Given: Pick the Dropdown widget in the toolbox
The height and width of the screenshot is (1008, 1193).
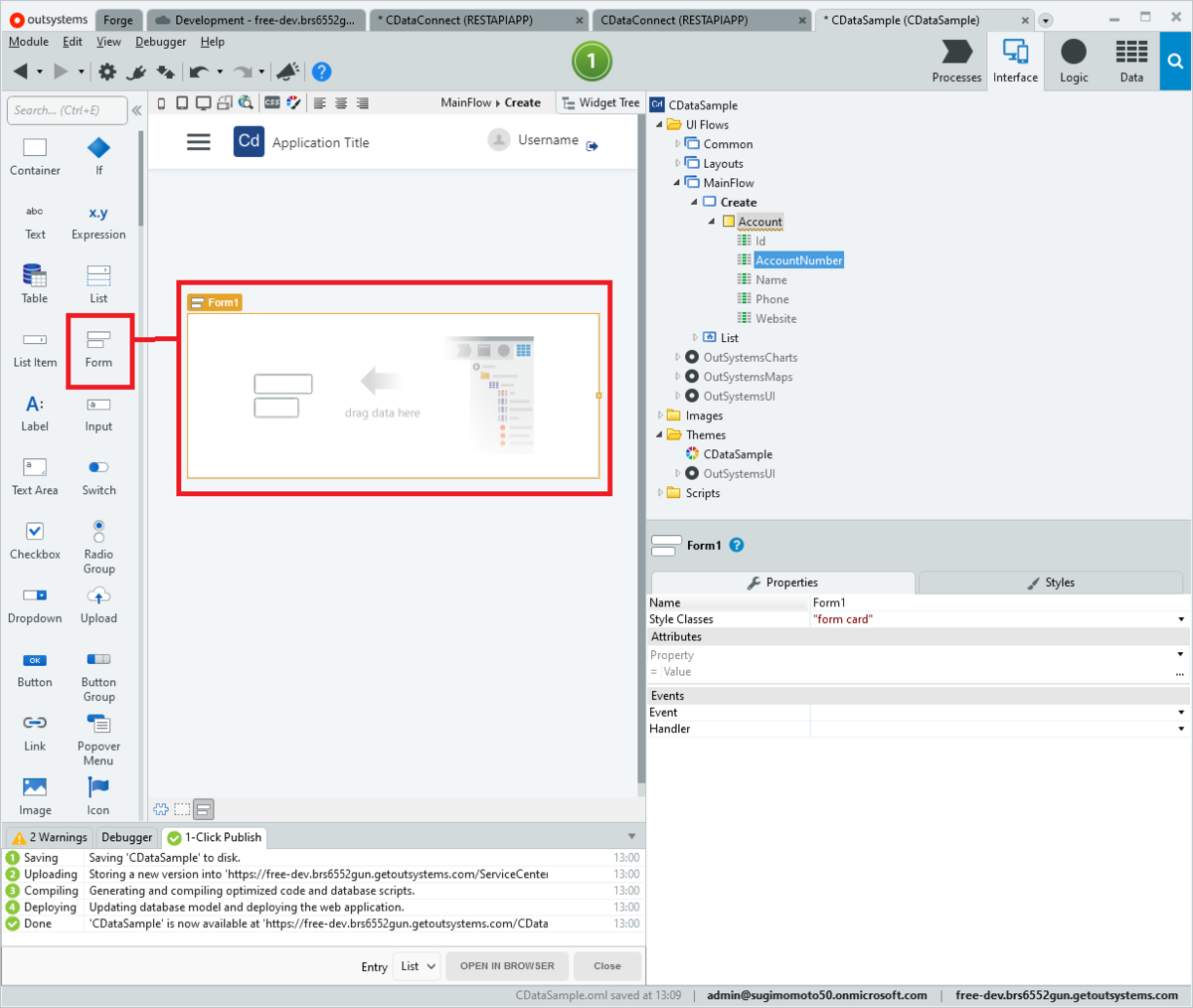Looking at the screenshot, I should coord(35,605).
